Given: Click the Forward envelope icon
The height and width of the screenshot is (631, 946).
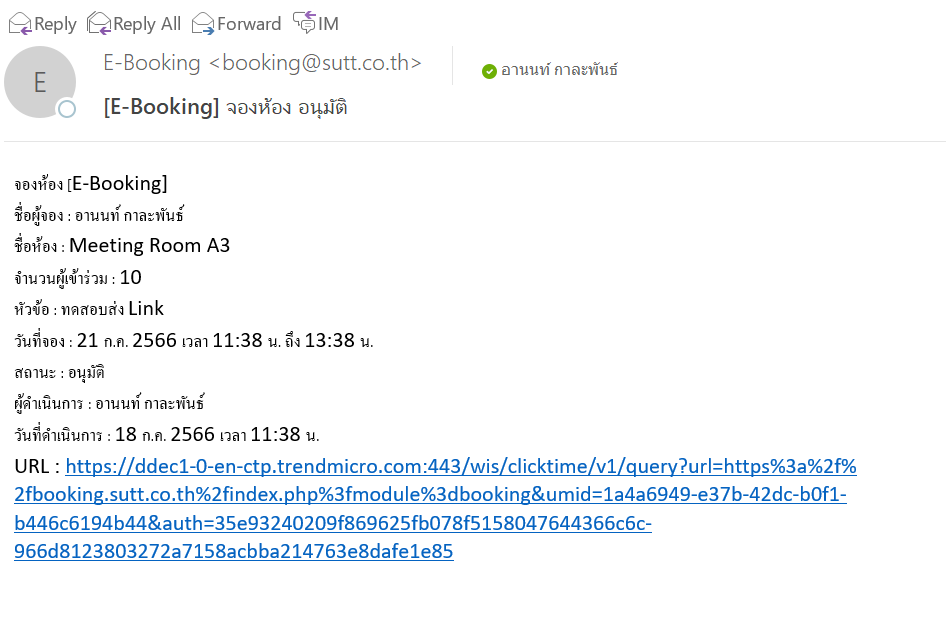Looking at the screenshot, I should [203, 24].
